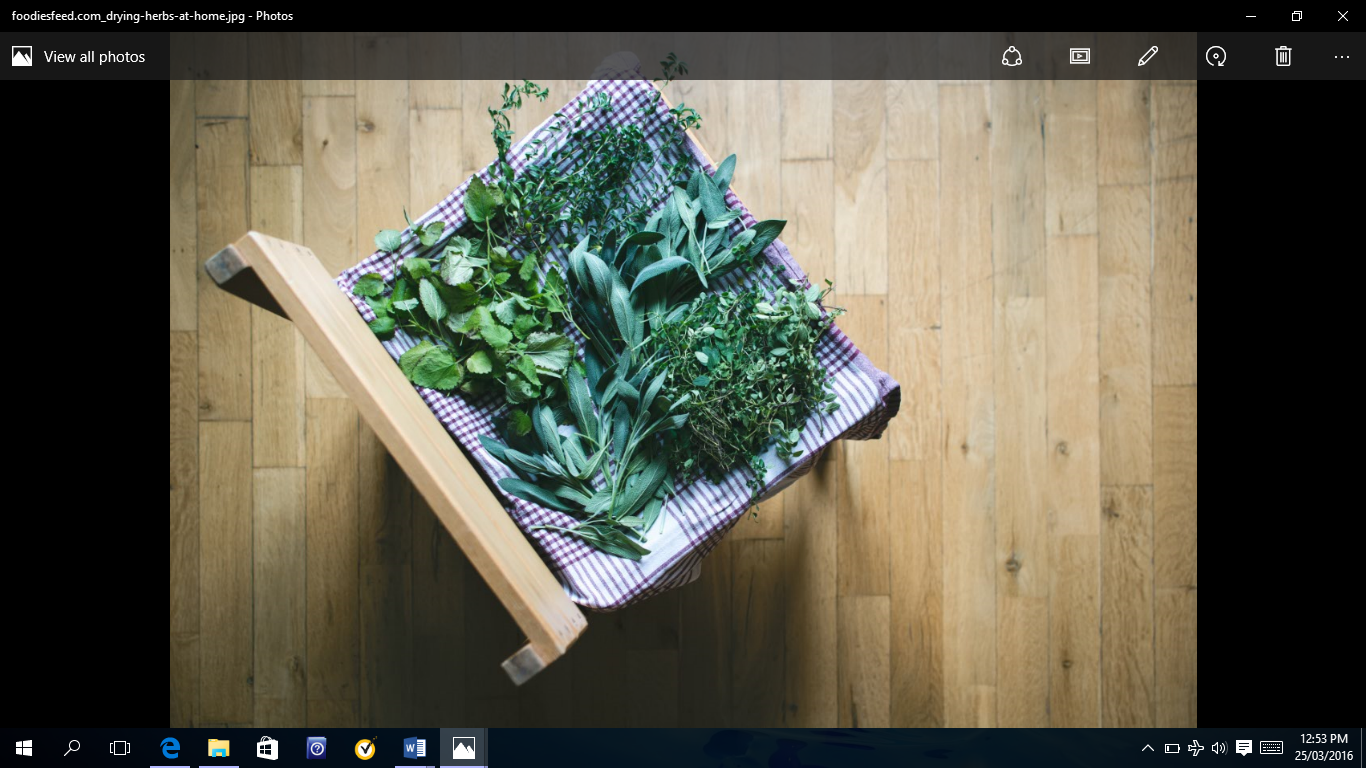Show hidden system tray icons chevron

click(1148, 748)
